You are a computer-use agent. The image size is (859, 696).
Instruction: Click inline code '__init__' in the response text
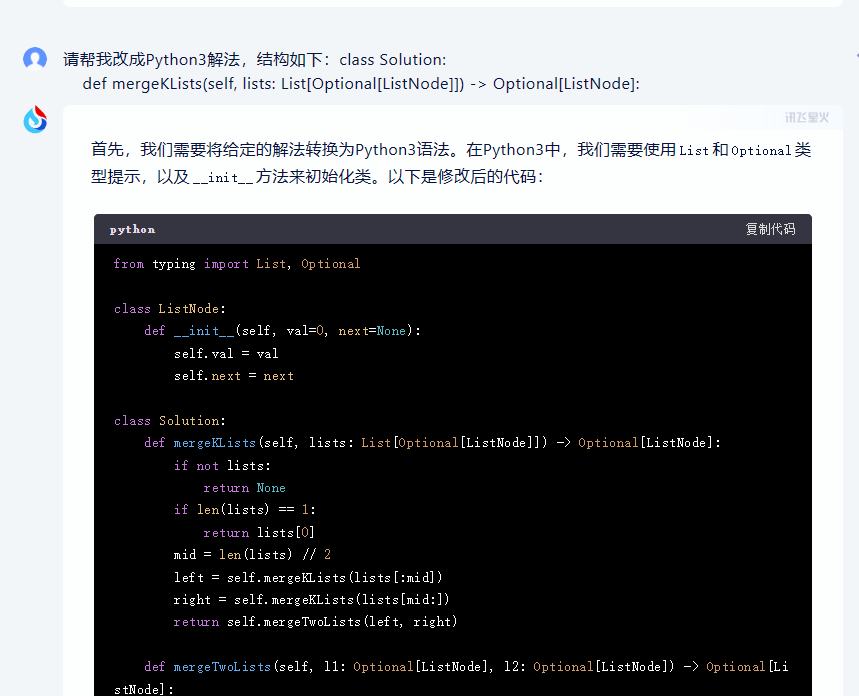click(222, 178)
